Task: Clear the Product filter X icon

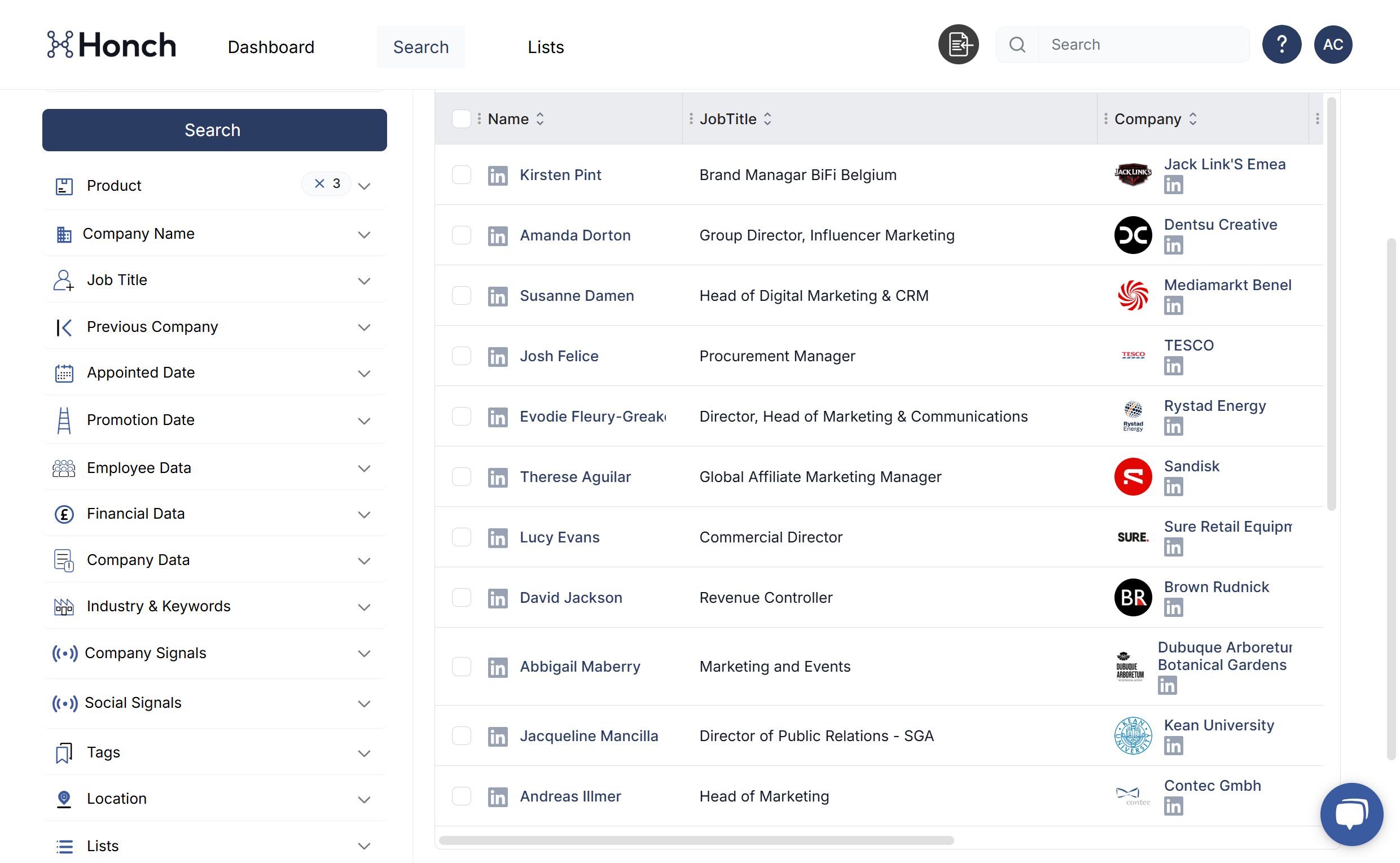Action: pyautogui.click(x=319, y=184)
